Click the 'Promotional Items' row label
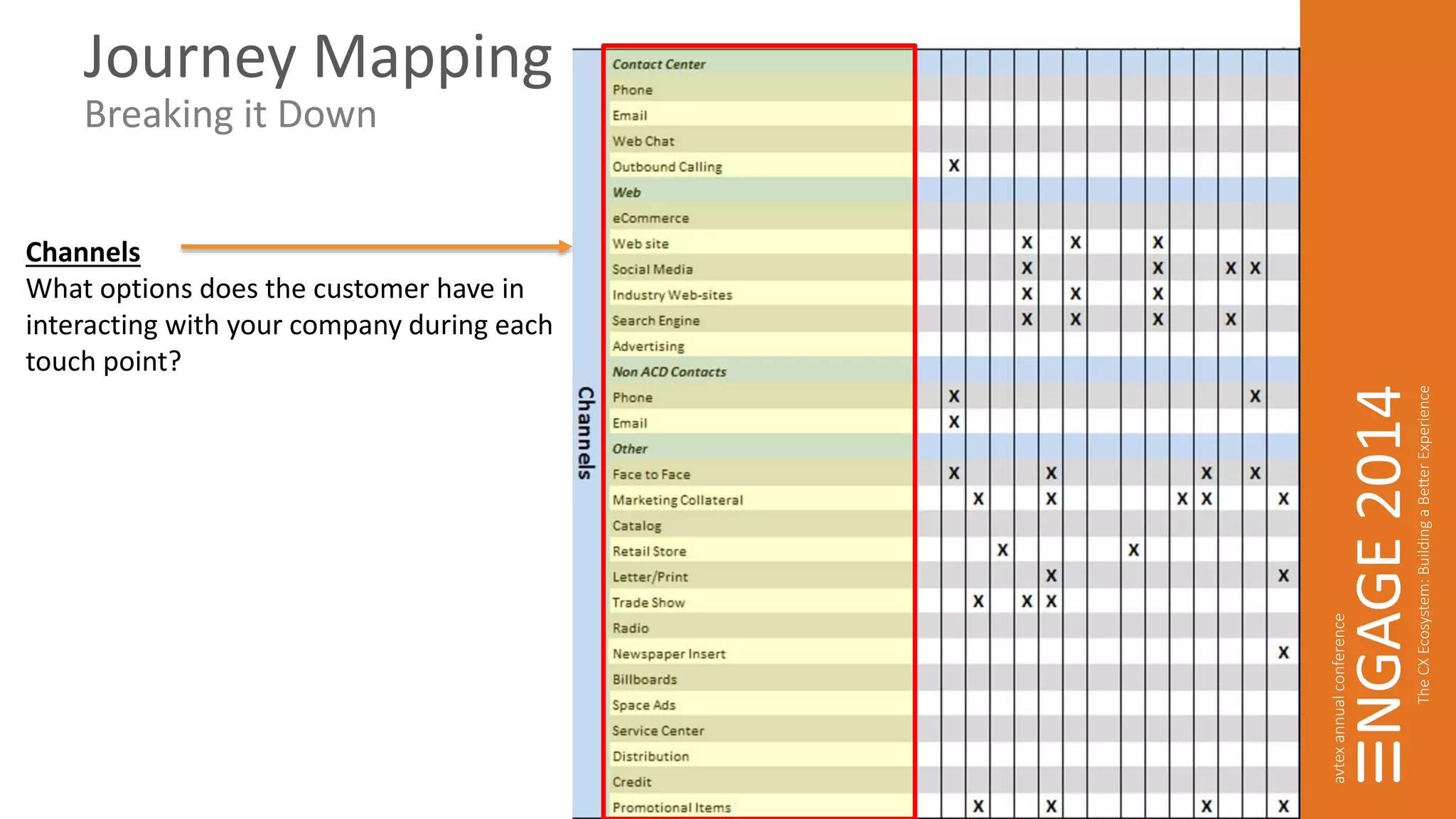The width and height of the screenshot is (1456, 819). (672, 807)
